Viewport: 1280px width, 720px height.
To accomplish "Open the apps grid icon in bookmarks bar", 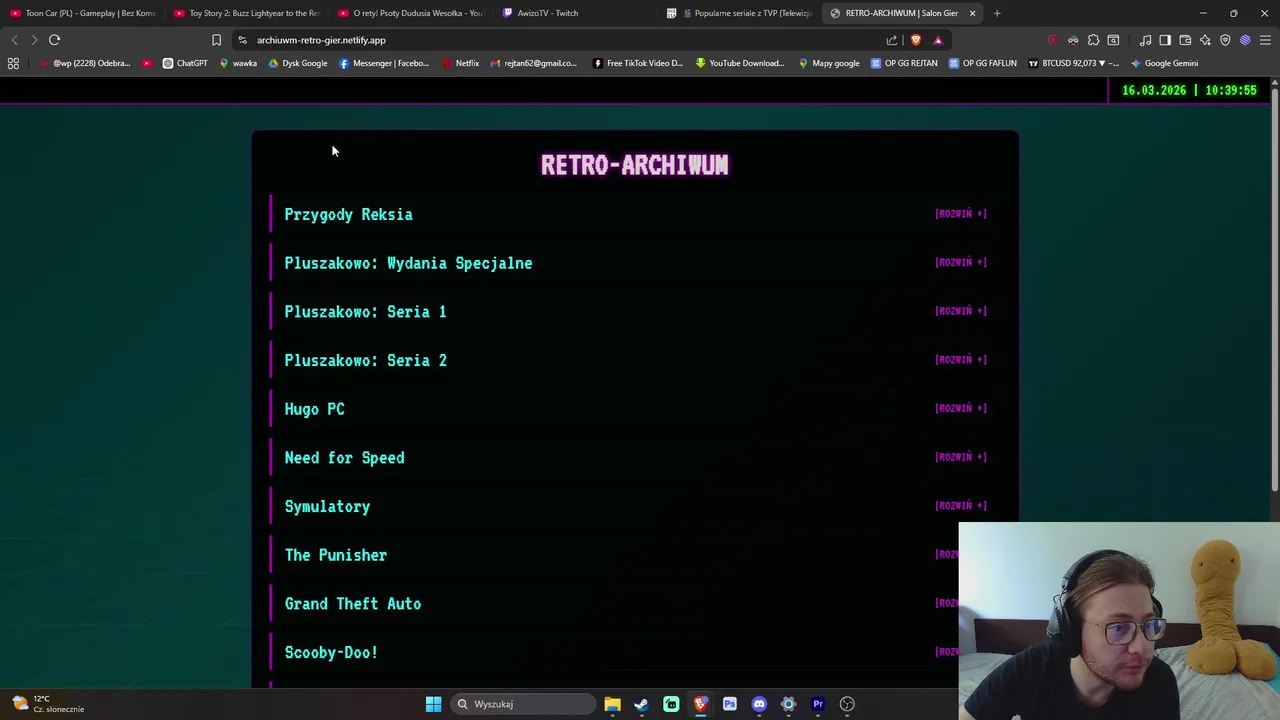I will coord(13,63).
